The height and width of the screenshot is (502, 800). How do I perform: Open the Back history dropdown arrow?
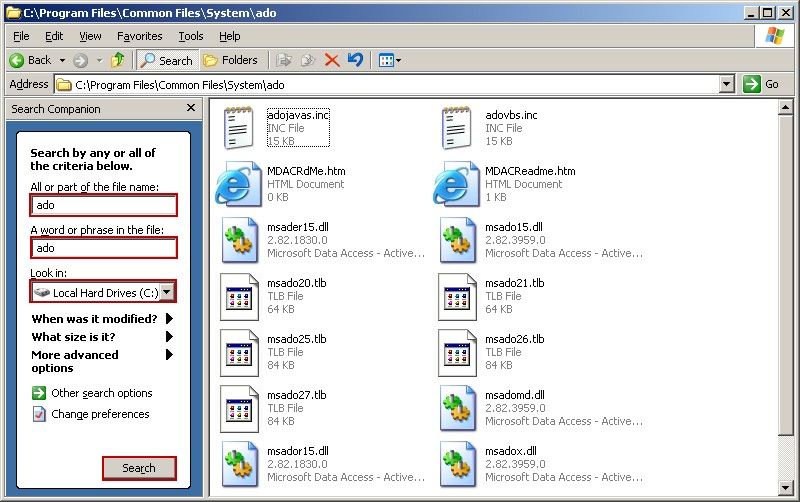62,61
